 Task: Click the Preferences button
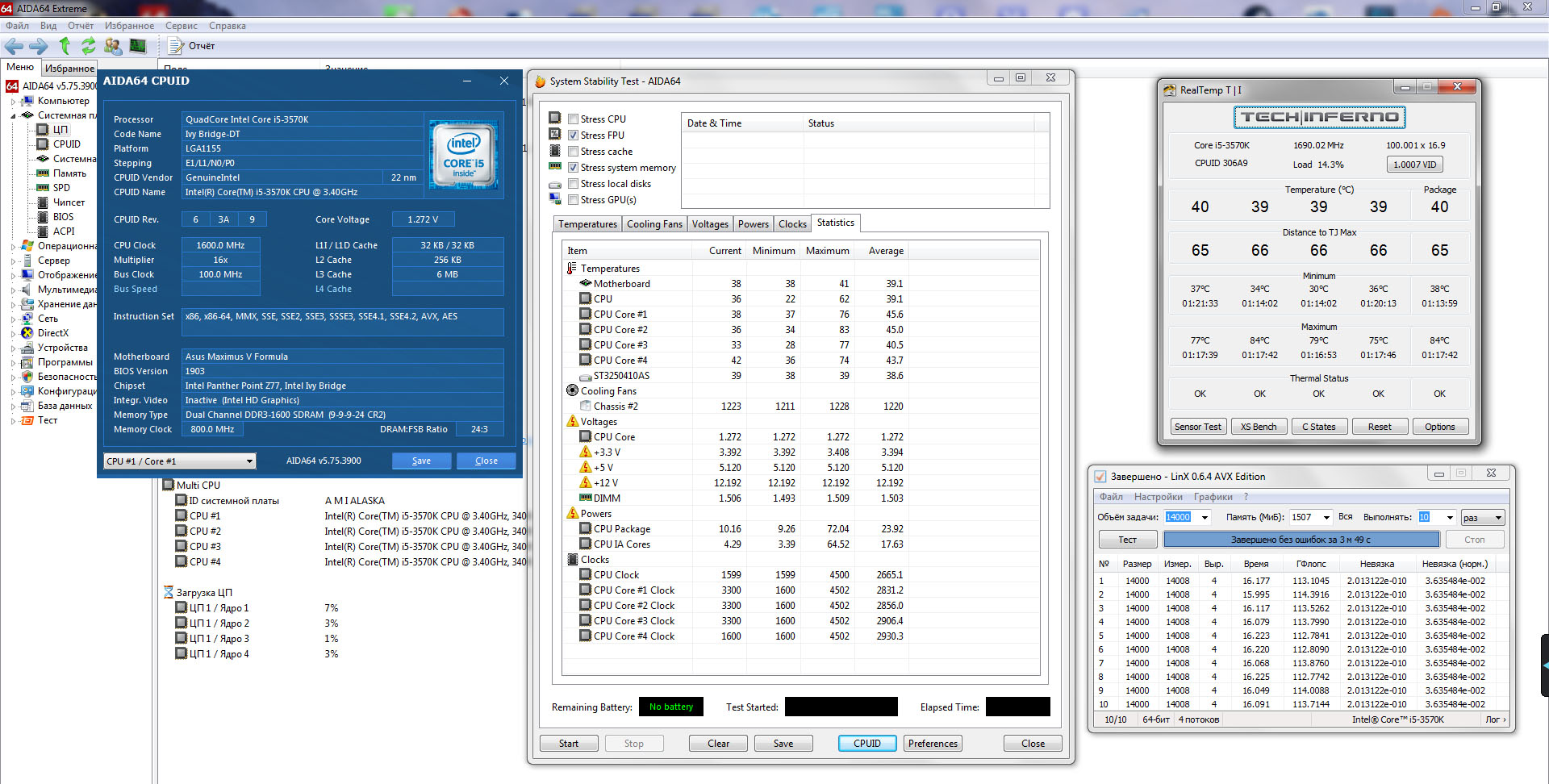coord(933,744)
